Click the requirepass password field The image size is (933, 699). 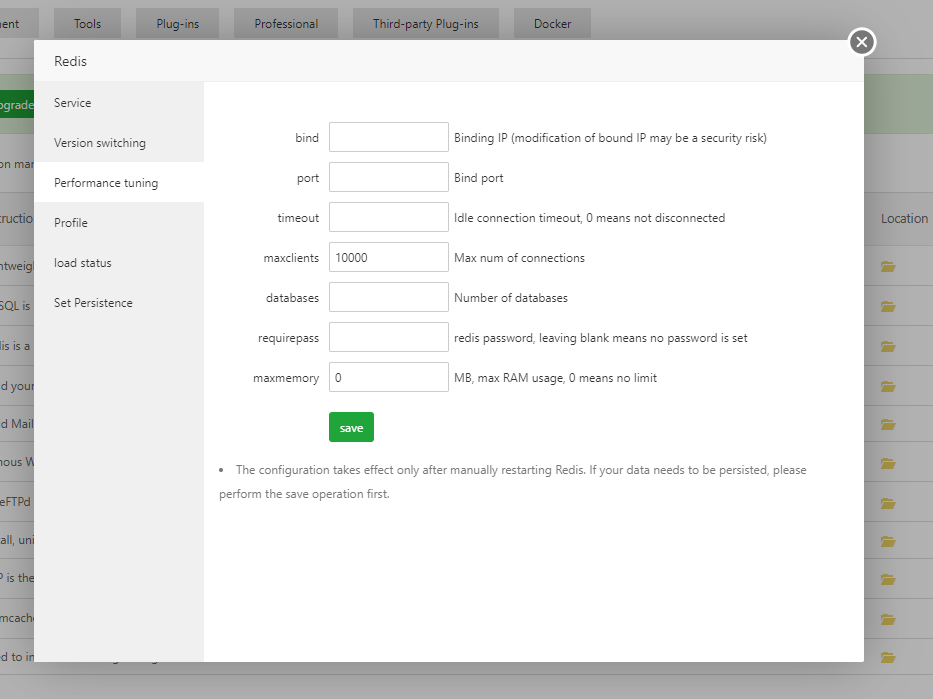click(x=388, y=337)
